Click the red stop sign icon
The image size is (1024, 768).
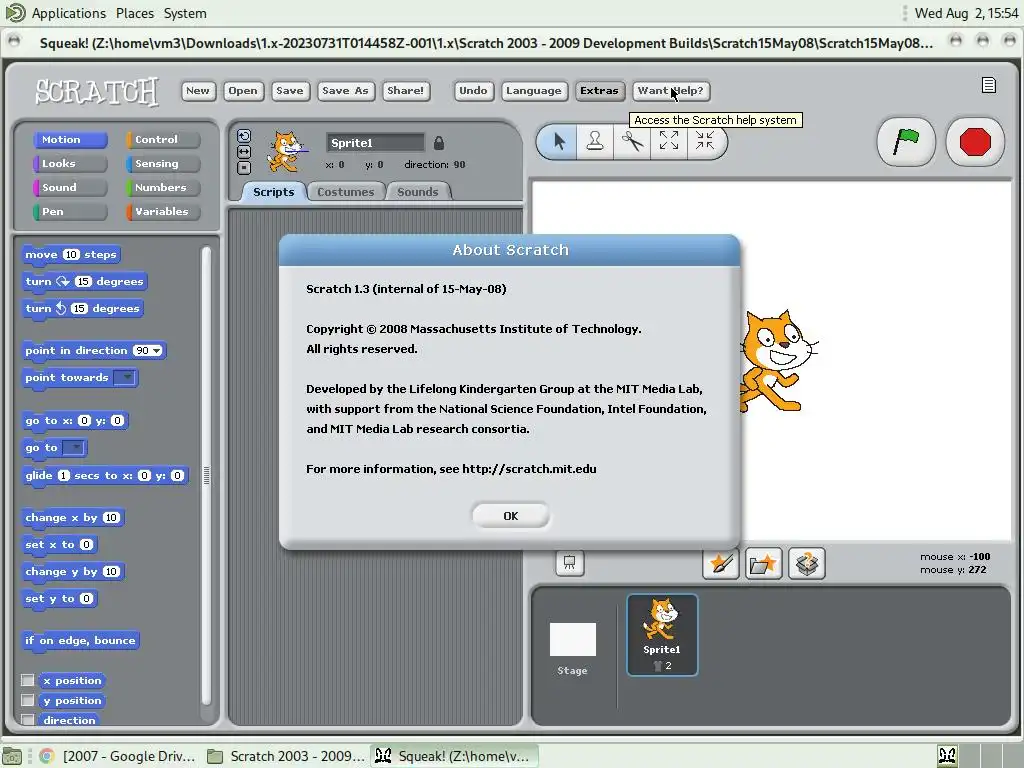[x=975, y=141]
